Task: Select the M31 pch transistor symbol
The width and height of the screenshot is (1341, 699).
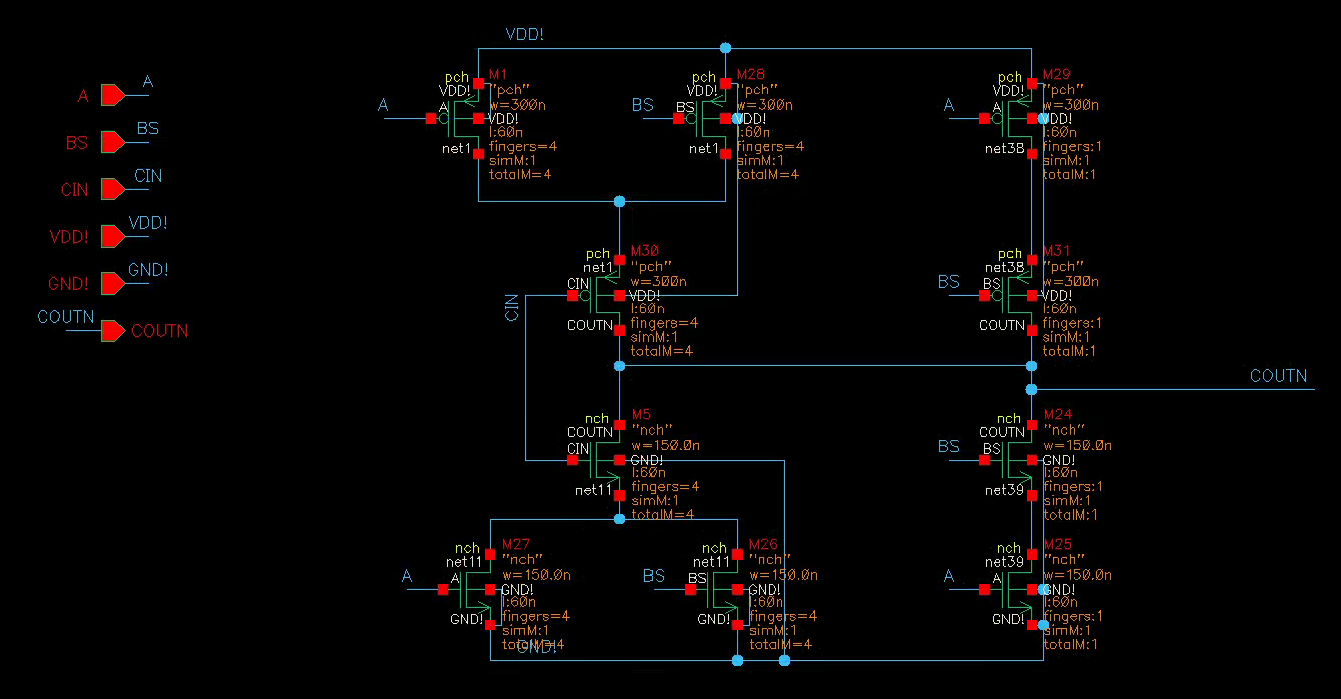Action: tap(1017, 295)
